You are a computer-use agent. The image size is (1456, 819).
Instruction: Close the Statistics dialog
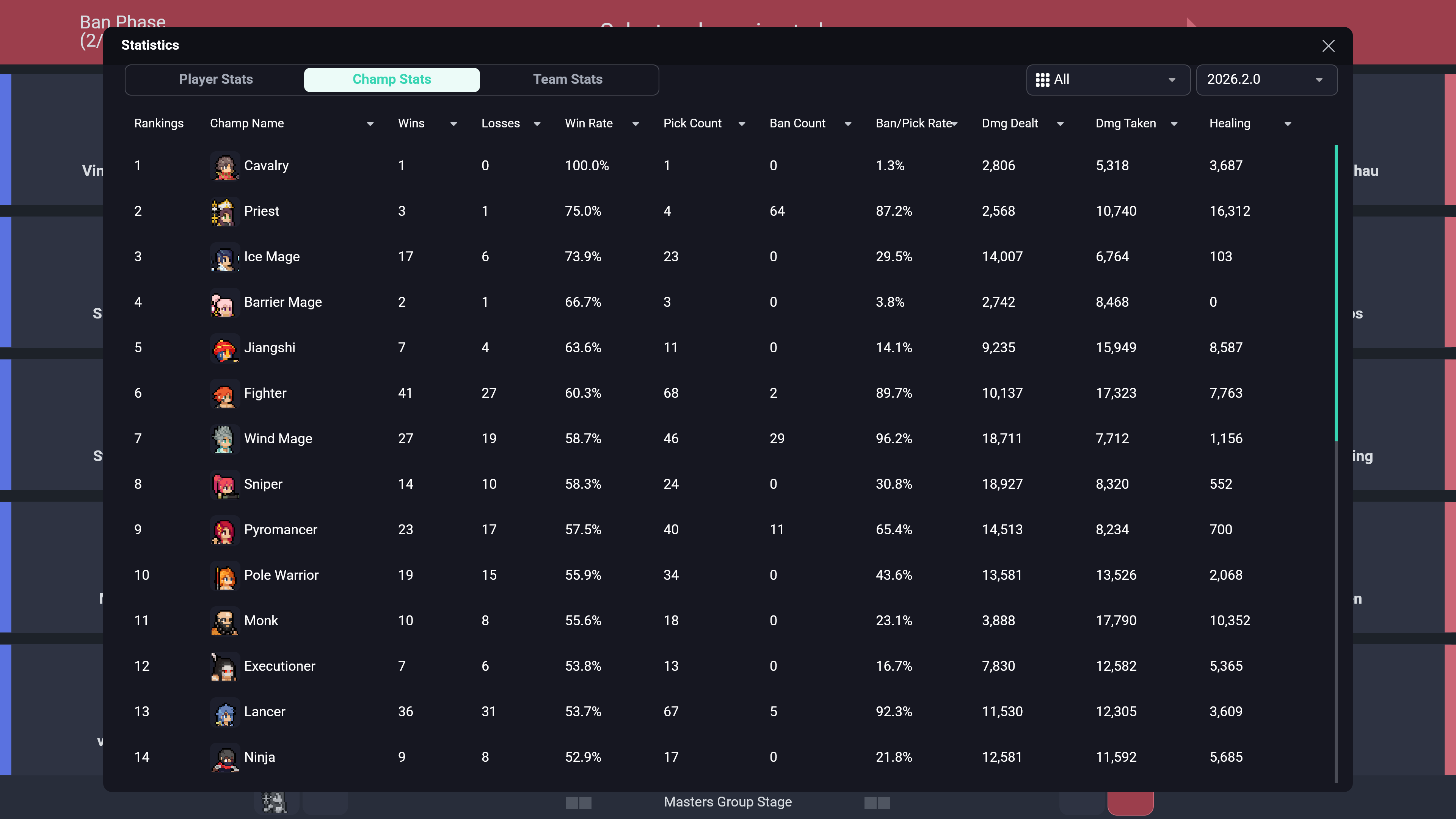1328,46
